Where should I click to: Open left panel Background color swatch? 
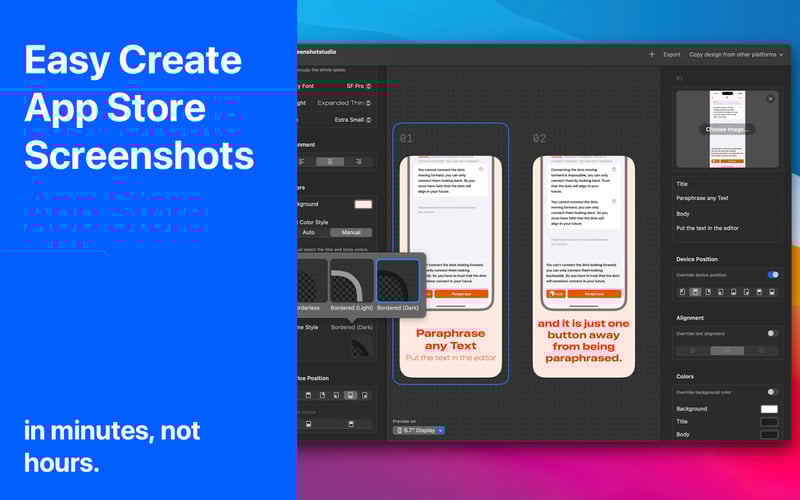[x=363, y=204]
